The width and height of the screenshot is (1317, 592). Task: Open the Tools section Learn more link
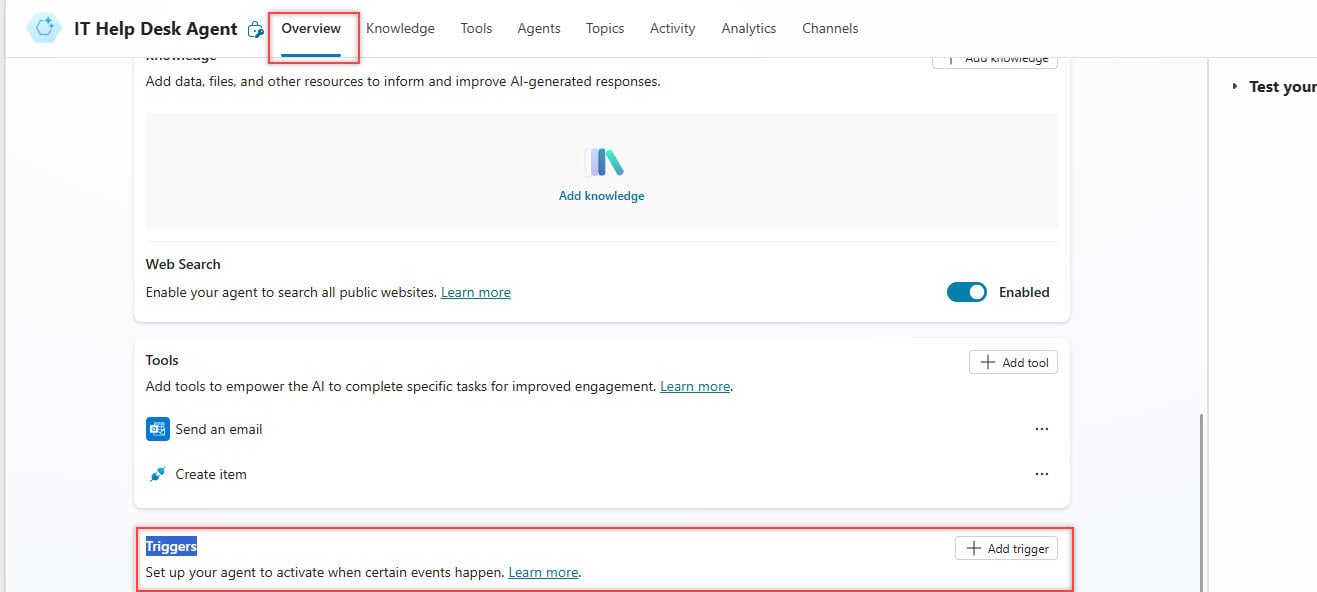click(695, 386)
